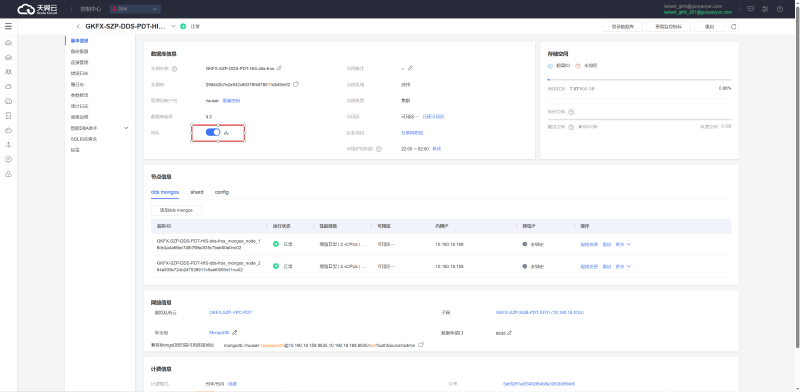Screen dimensions: 800x392
Task: Switch to the config tab
Action: (221, 192)
